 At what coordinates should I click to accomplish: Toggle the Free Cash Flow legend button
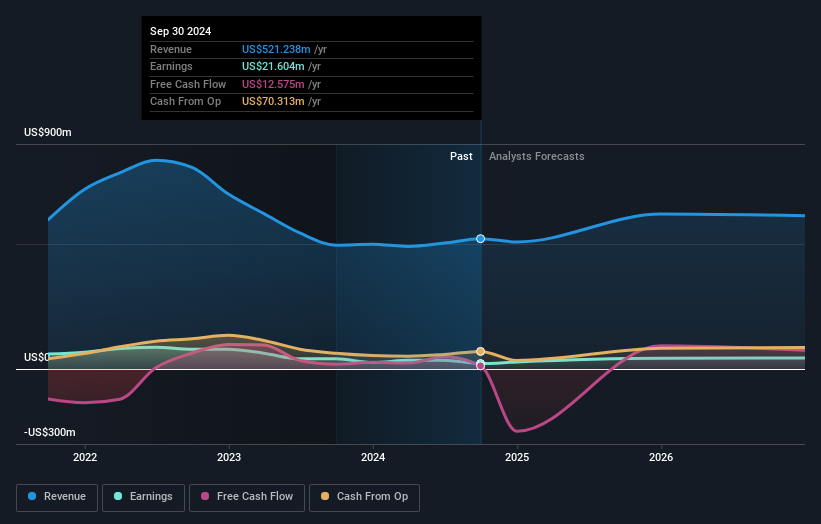[x=247, y=497]
